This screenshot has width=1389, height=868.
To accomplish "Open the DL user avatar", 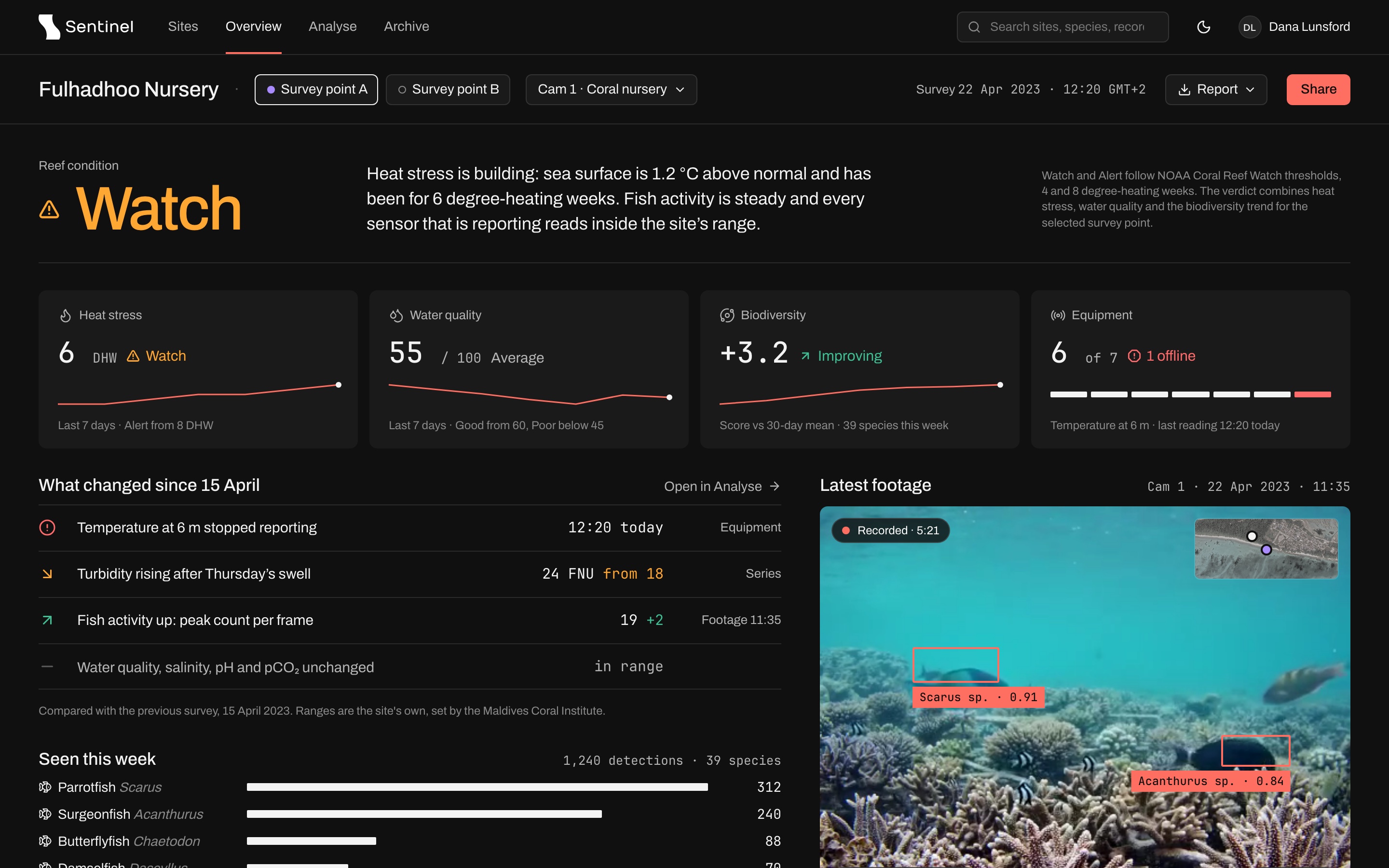I will point(1249,27).
